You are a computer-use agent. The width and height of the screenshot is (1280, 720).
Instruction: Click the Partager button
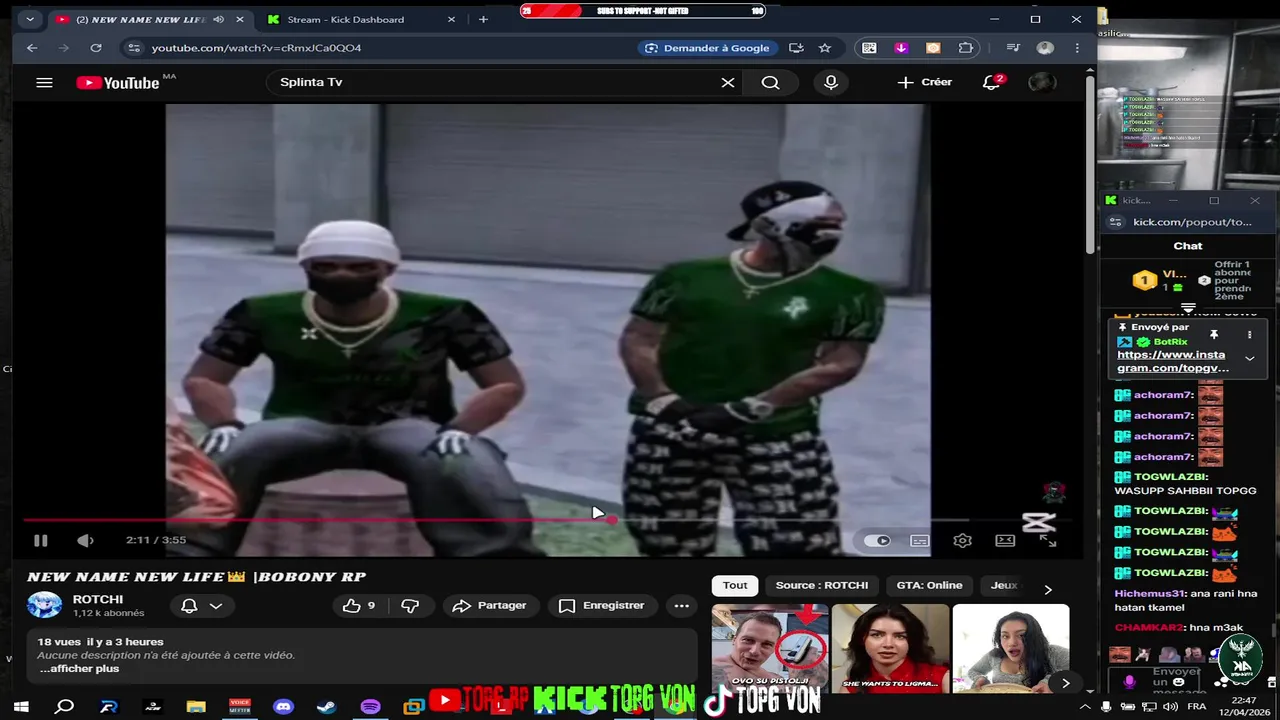489,606
